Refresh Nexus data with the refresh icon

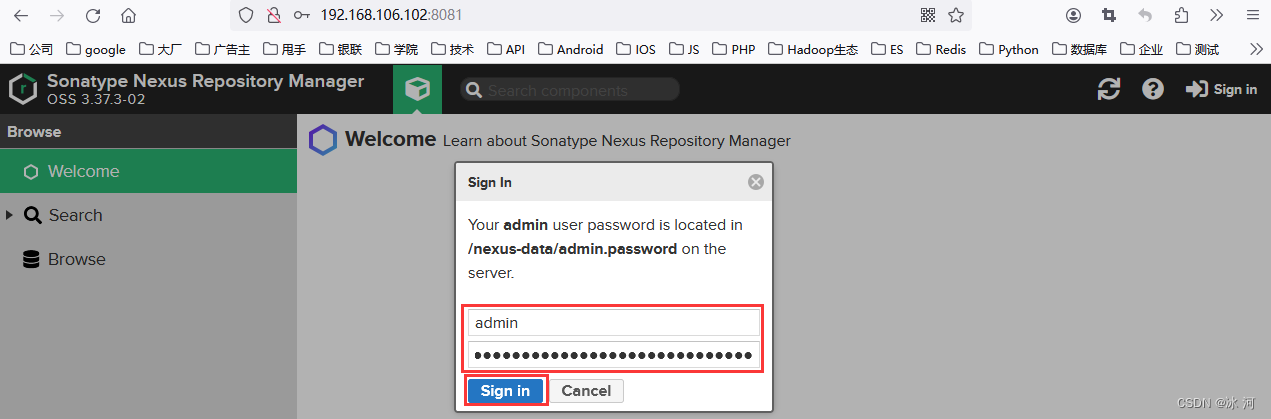[x=1109, y=89]
